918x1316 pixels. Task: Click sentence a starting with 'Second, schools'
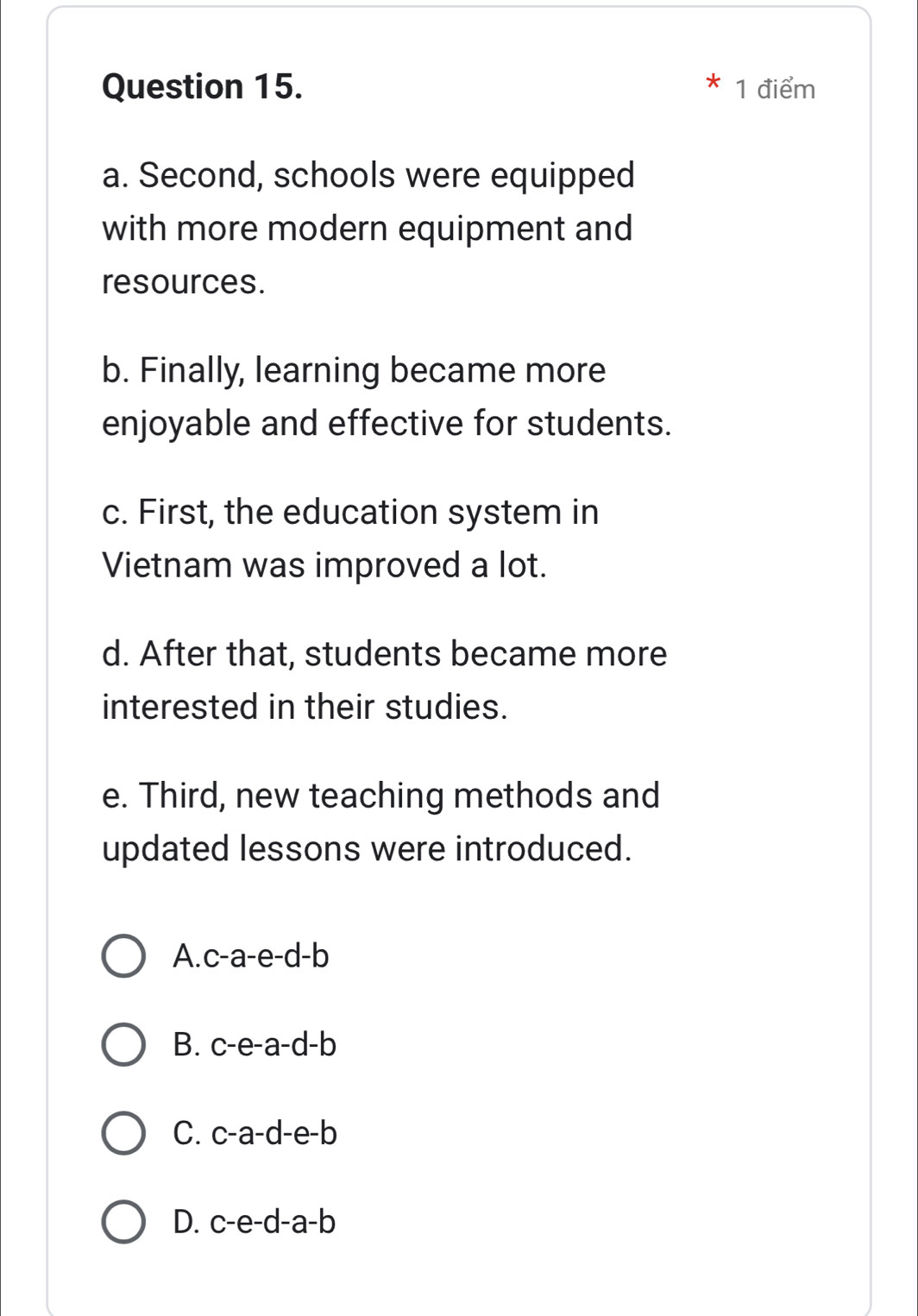tap(368, 228)
